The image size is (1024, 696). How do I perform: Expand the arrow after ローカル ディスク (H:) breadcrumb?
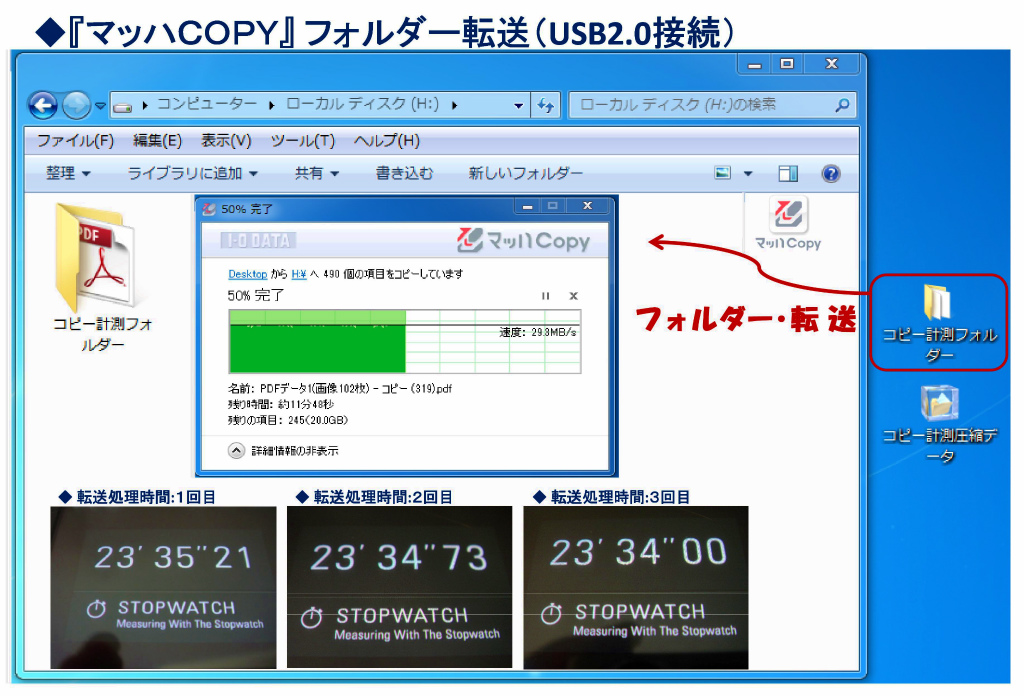pyautogui.click(x=455, y=105)
